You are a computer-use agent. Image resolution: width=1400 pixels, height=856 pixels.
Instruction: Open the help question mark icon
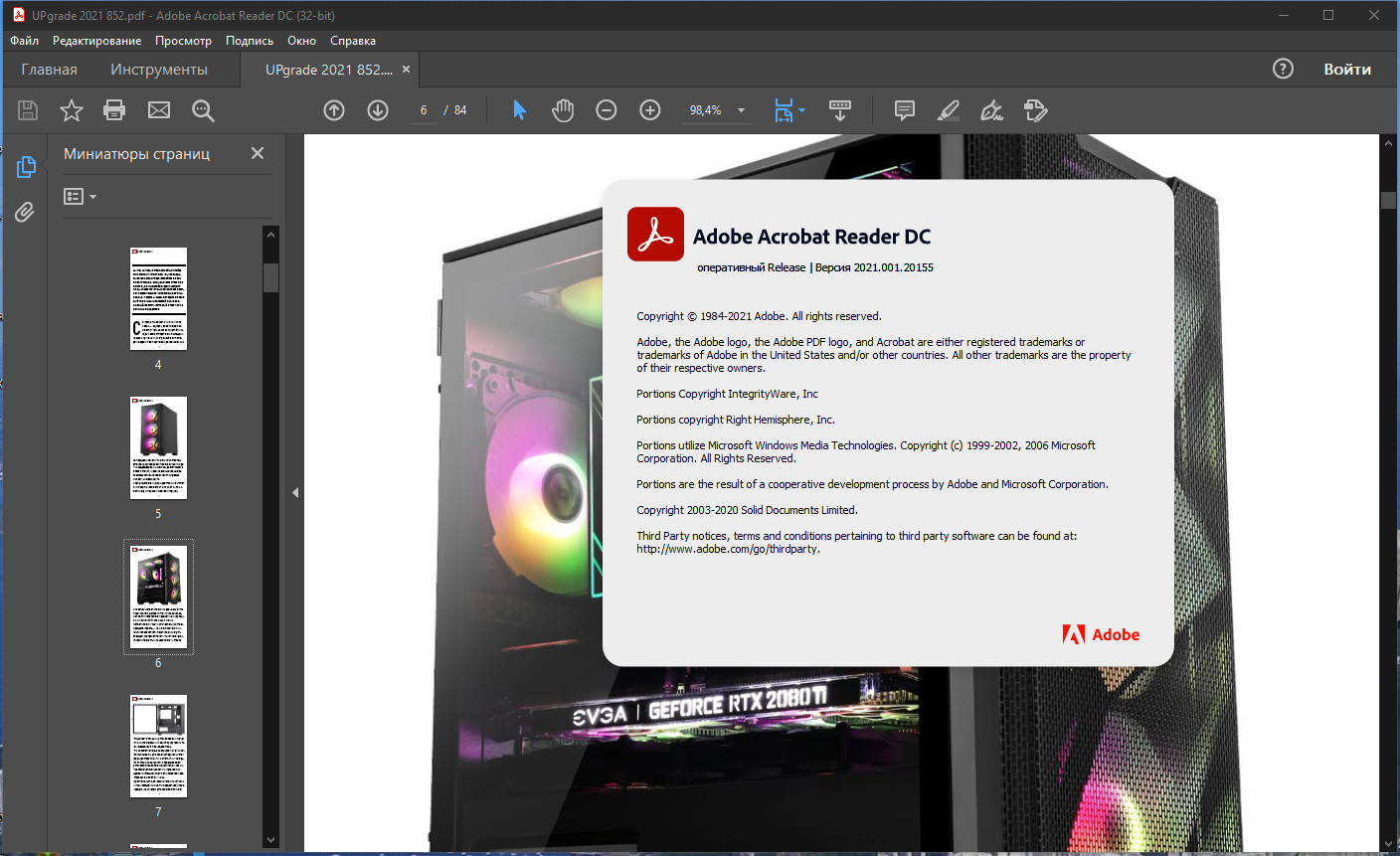[1283, 69]
